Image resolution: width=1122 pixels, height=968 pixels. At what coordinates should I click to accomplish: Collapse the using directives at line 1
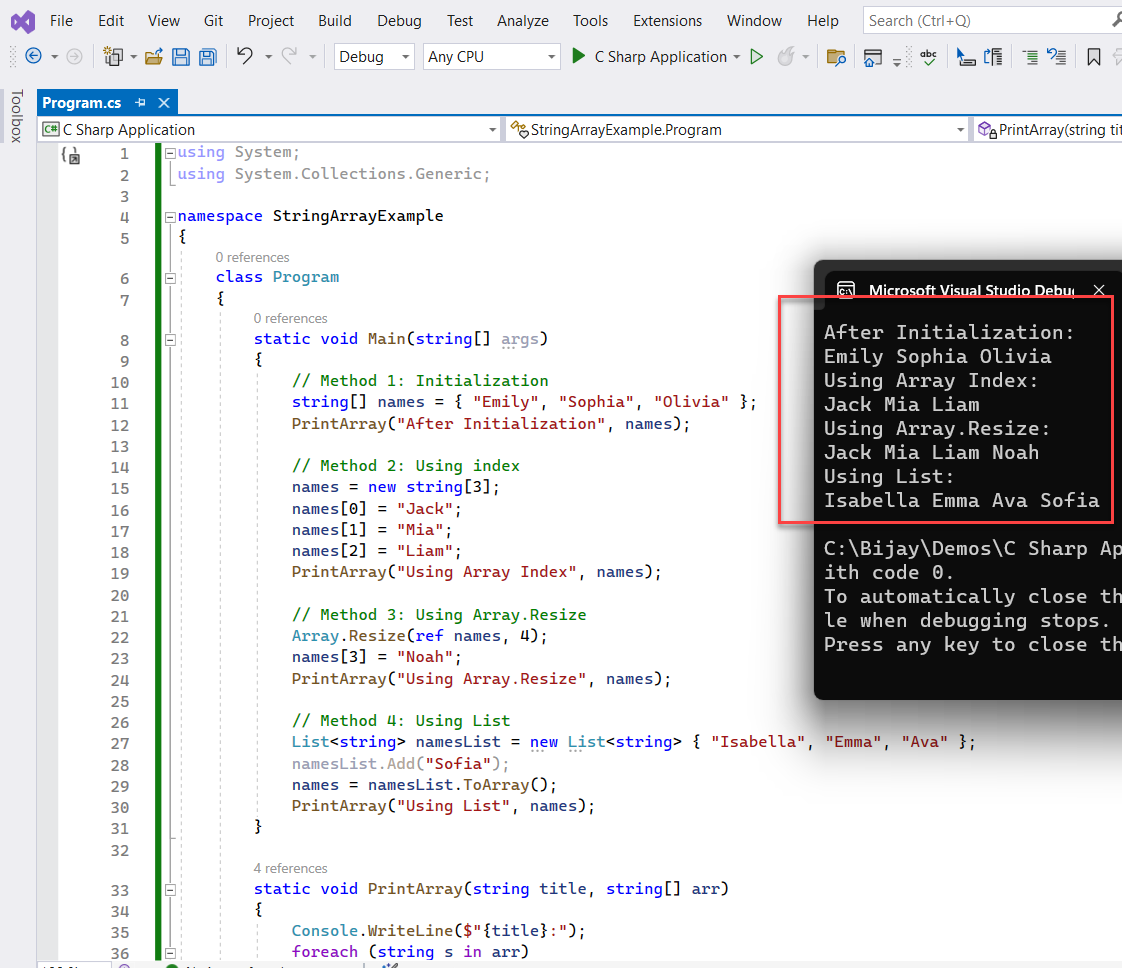coord(170,153)
